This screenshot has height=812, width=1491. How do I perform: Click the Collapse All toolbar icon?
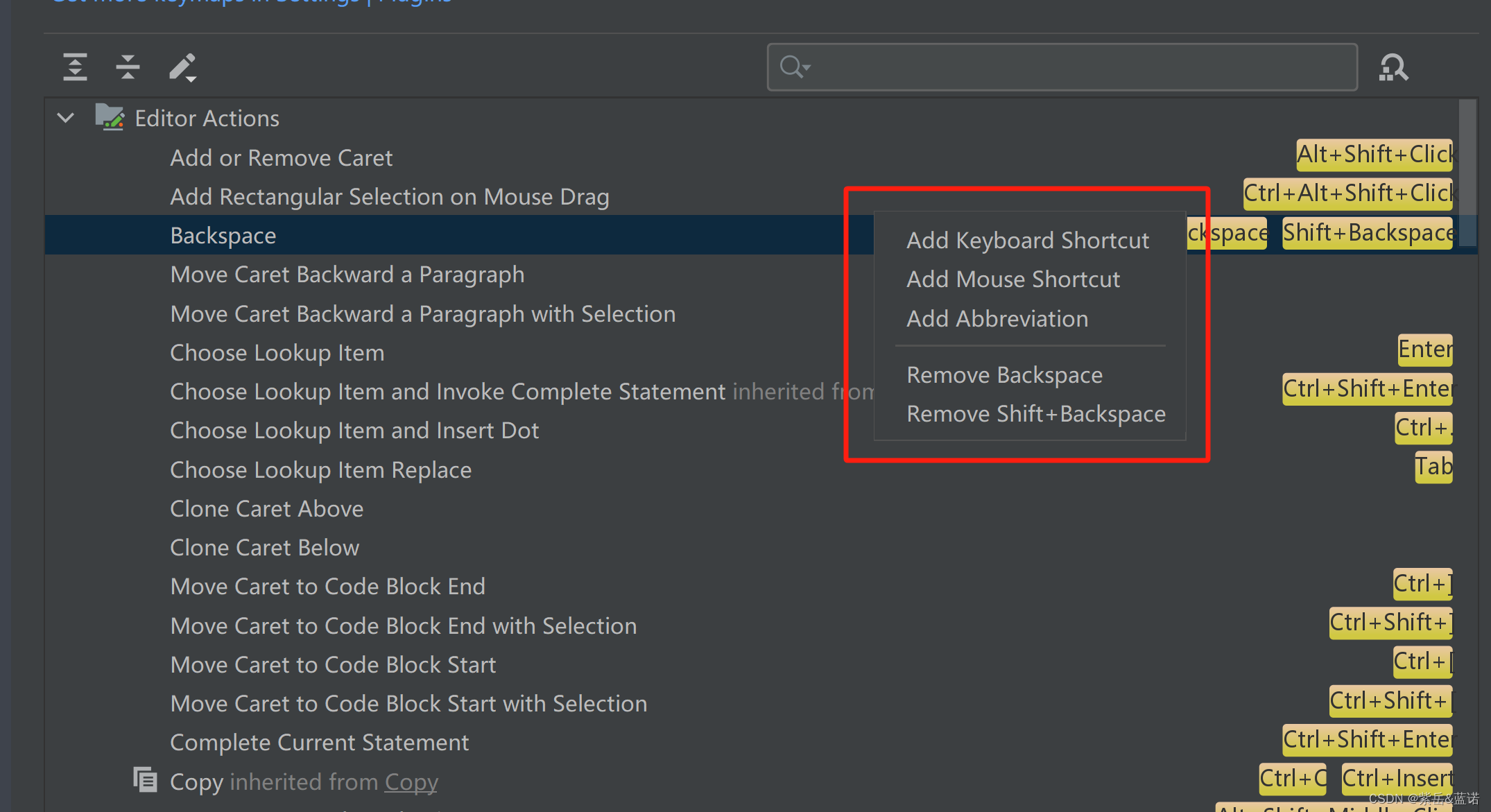pos(128,67)
